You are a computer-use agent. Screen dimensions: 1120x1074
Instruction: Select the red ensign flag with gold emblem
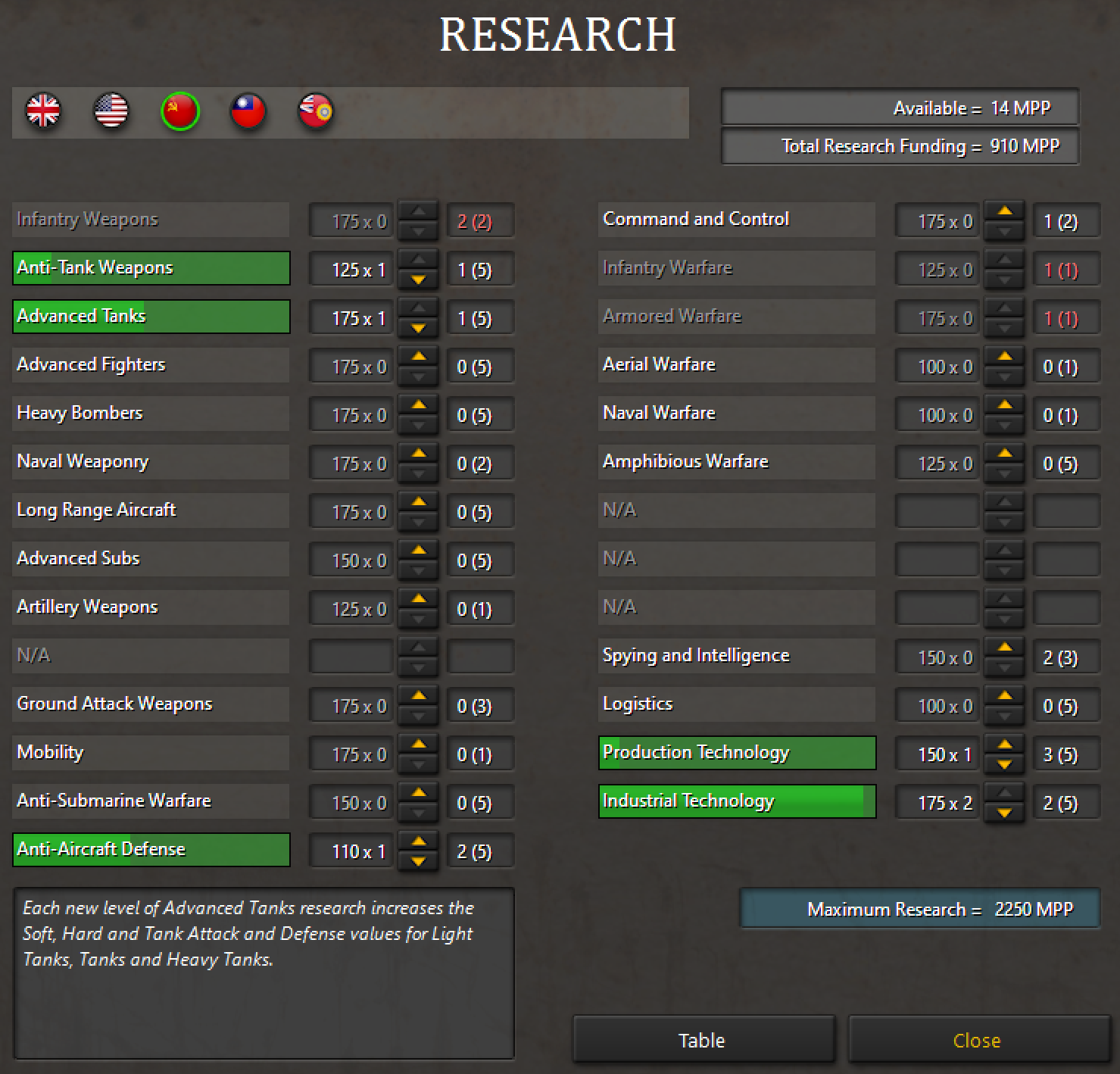click(x=316, y=111)
